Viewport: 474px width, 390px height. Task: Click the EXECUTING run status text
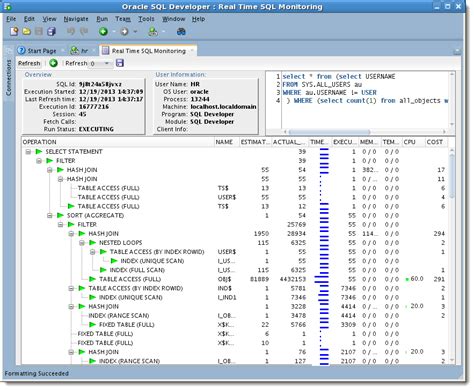click(x=96, y=129)
